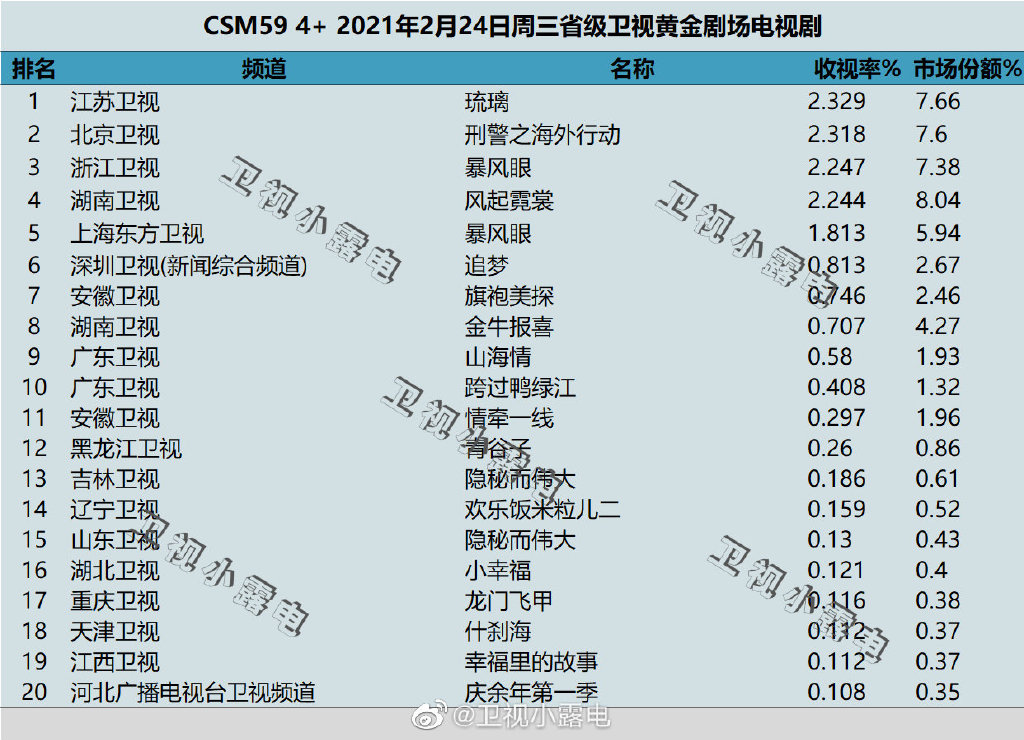
Task: Click channel cell 江苏卫视
Action: click(x=115, y=102)
